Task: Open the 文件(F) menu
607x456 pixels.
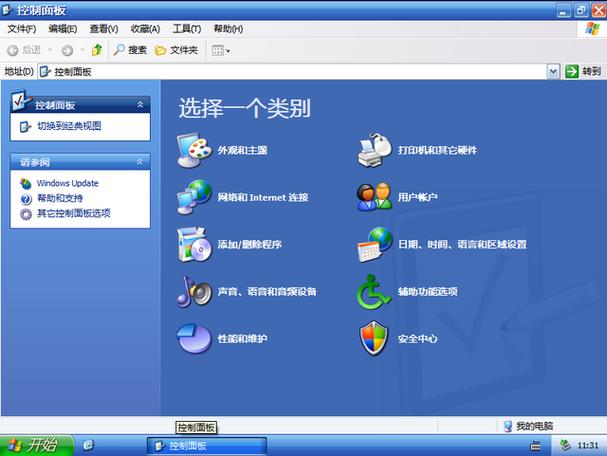Action: (x=22, y=29)
